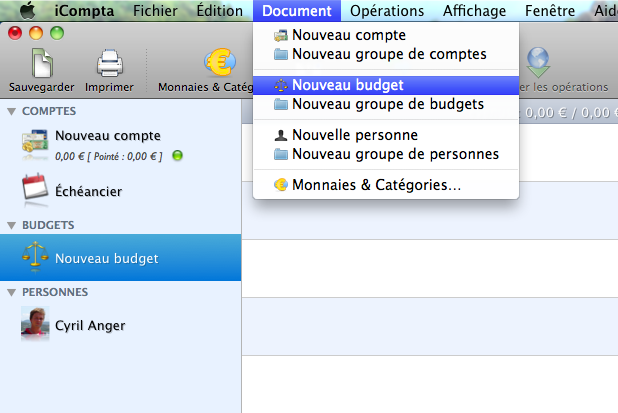Open the iCompta application menu
Screen dimensions: 618x413
84,11
